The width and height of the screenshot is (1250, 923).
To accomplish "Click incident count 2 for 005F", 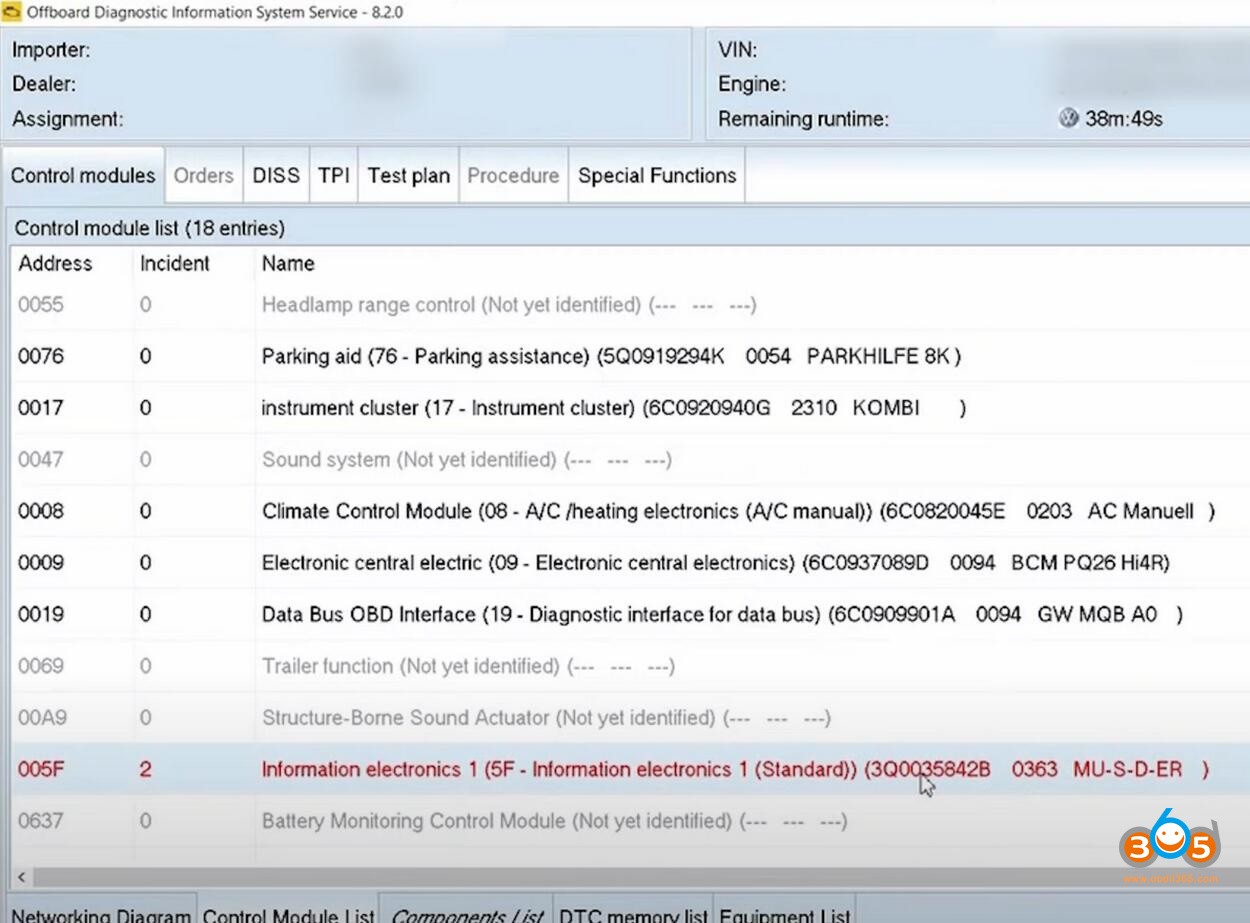I will click(146, 770).
